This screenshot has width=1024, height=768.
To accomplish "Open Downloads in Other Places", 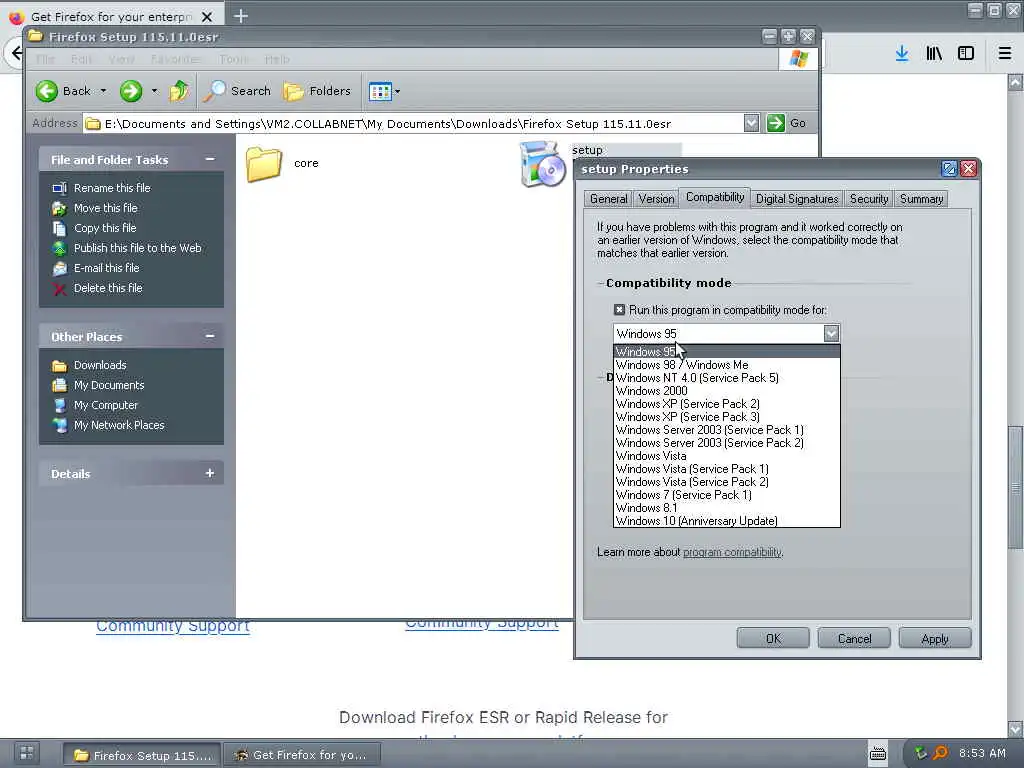I will tap(100, 365).
